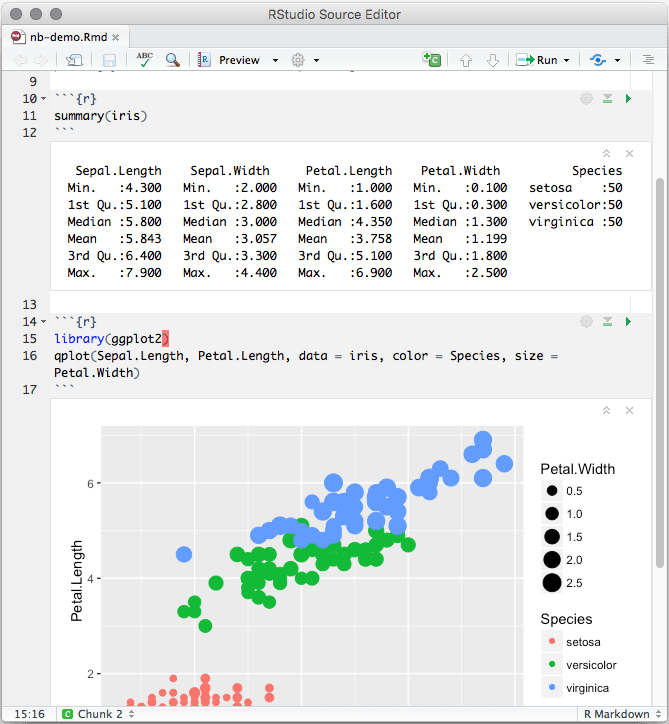This screenshot has width=669, height=724.
Task: Expand gear options dropdown arrow
Action: coord(316,60)
